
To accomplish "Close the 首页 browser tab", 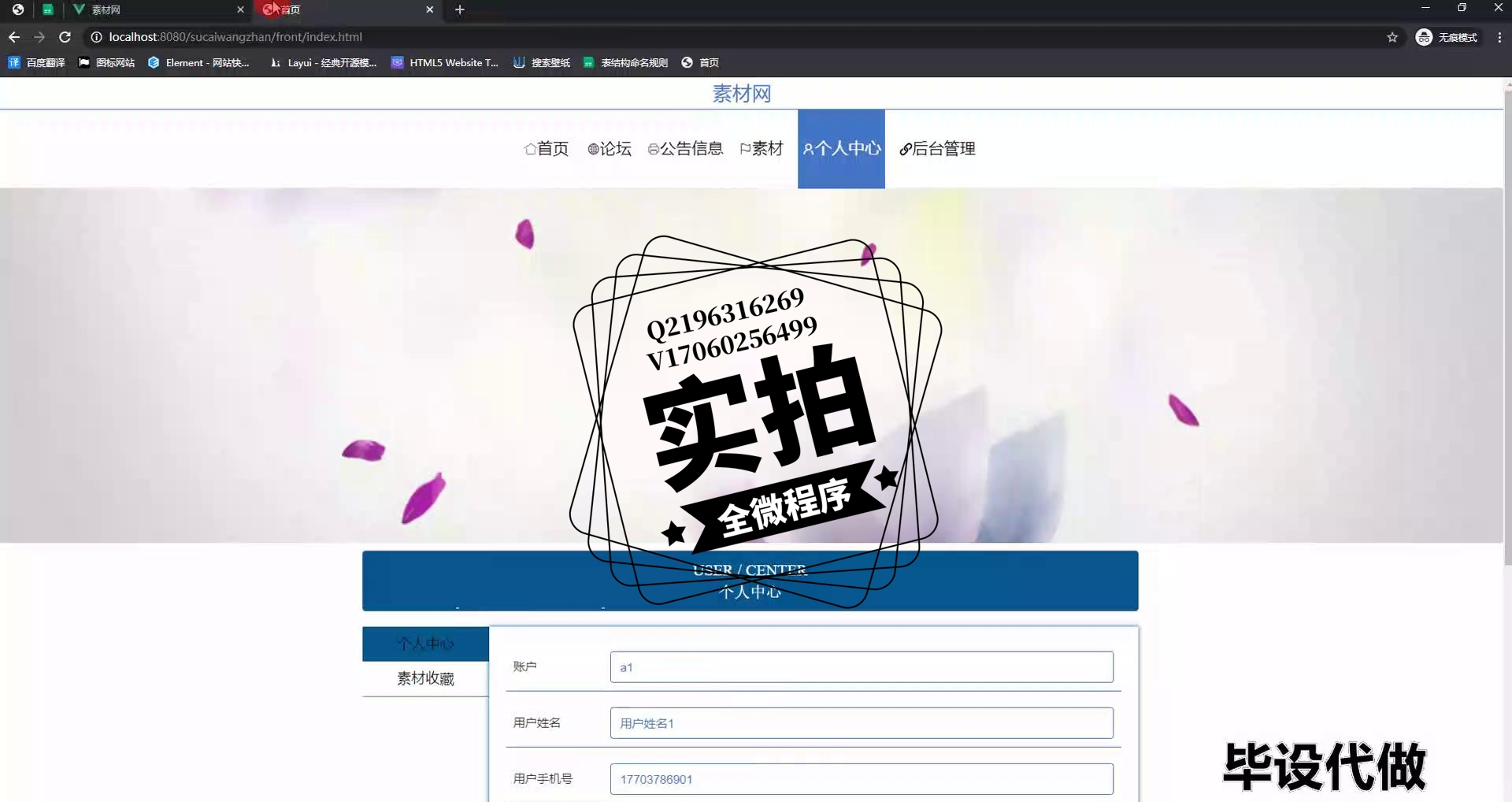I will pos(429,9).
